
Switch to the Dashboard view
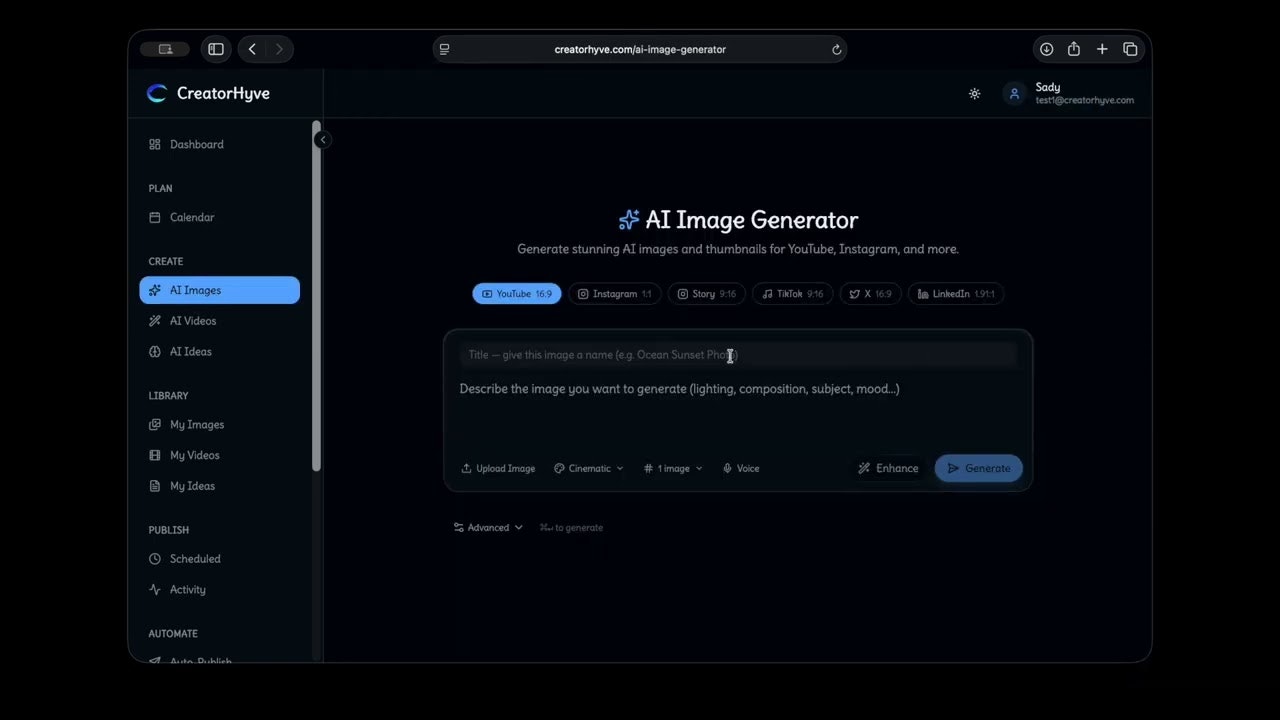click(196, 144)
